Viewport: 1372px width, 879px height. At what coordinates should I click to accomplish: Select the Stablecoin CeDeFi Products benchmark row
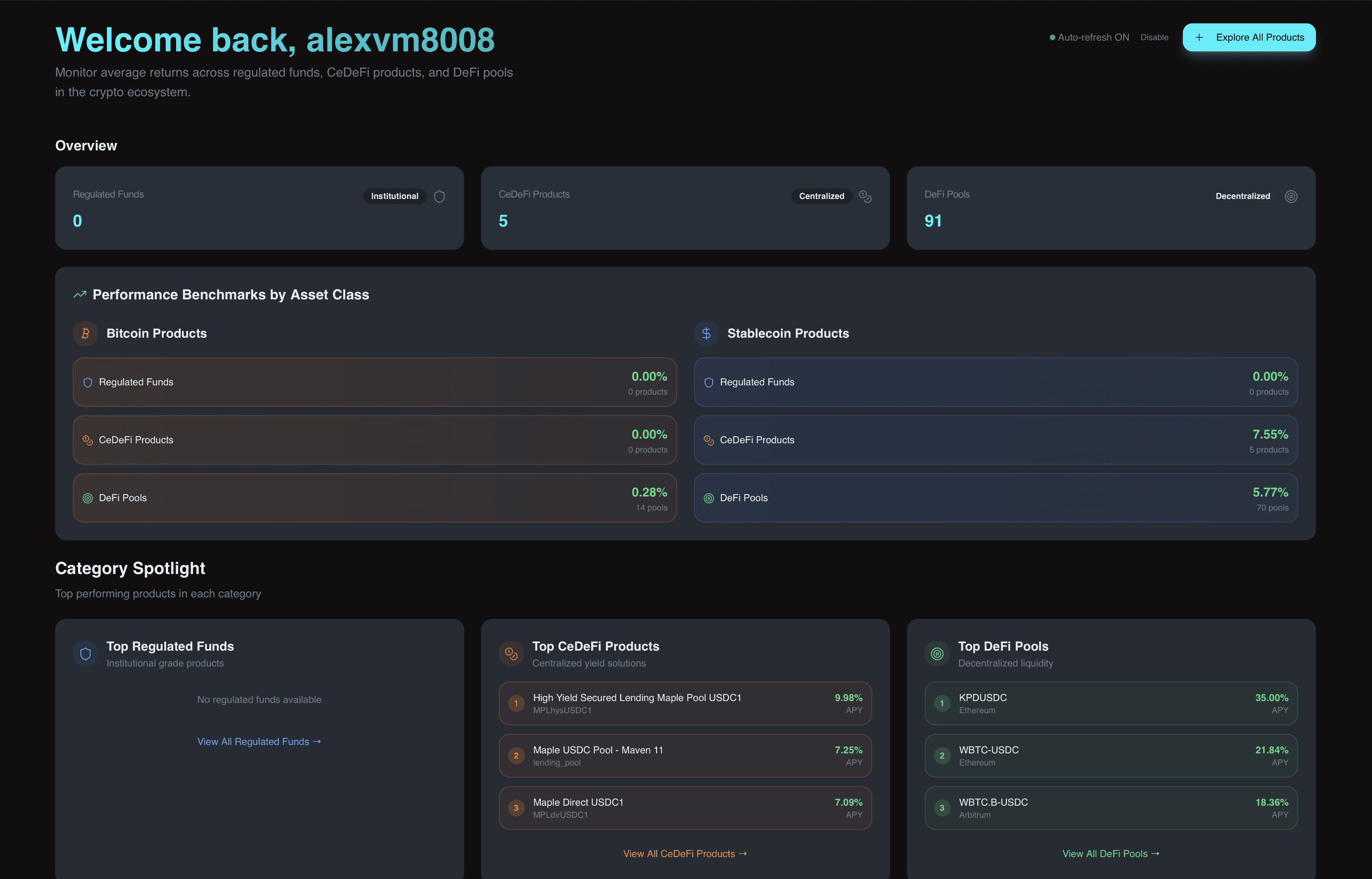point(995,440)
